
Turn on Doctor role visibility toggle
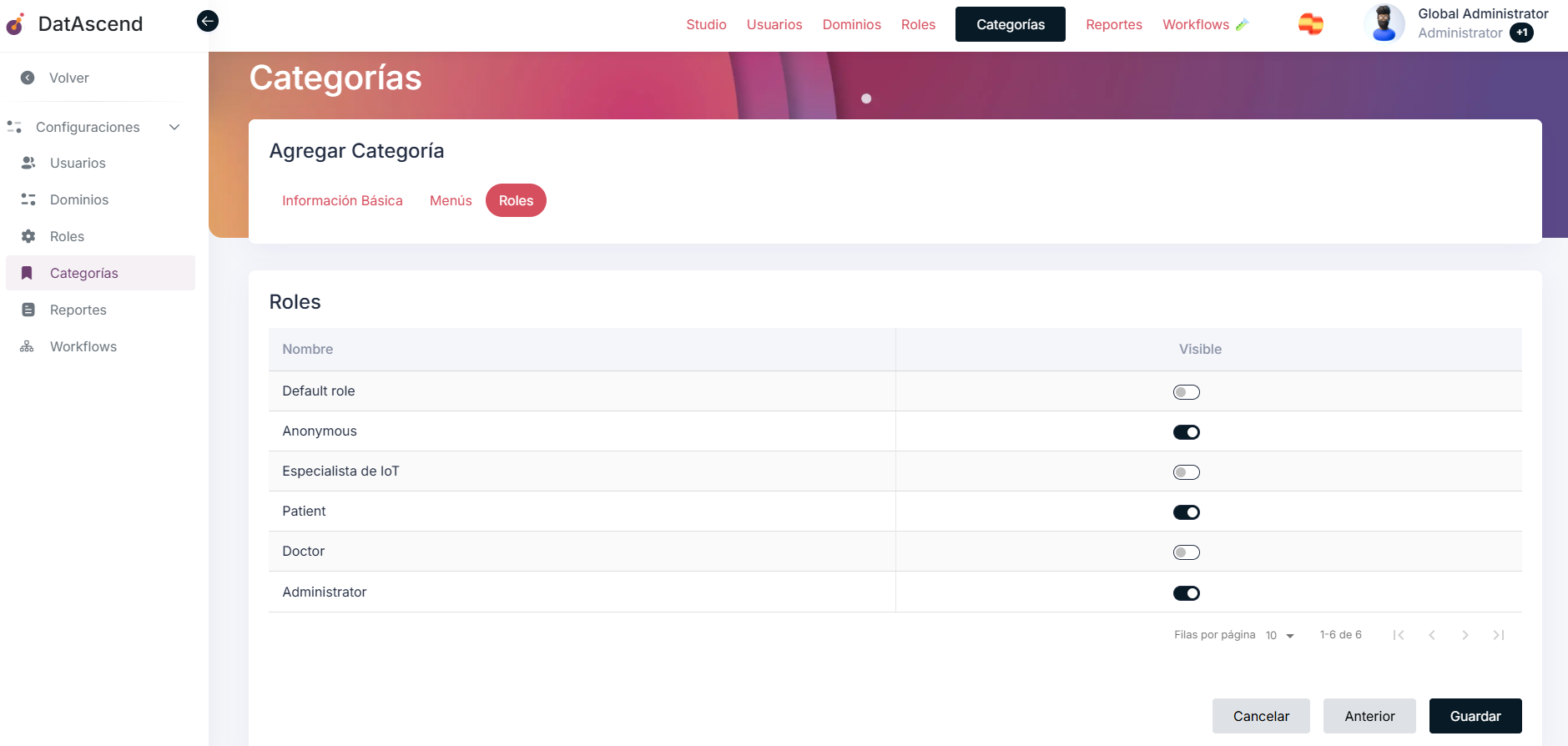point(1186,552)
